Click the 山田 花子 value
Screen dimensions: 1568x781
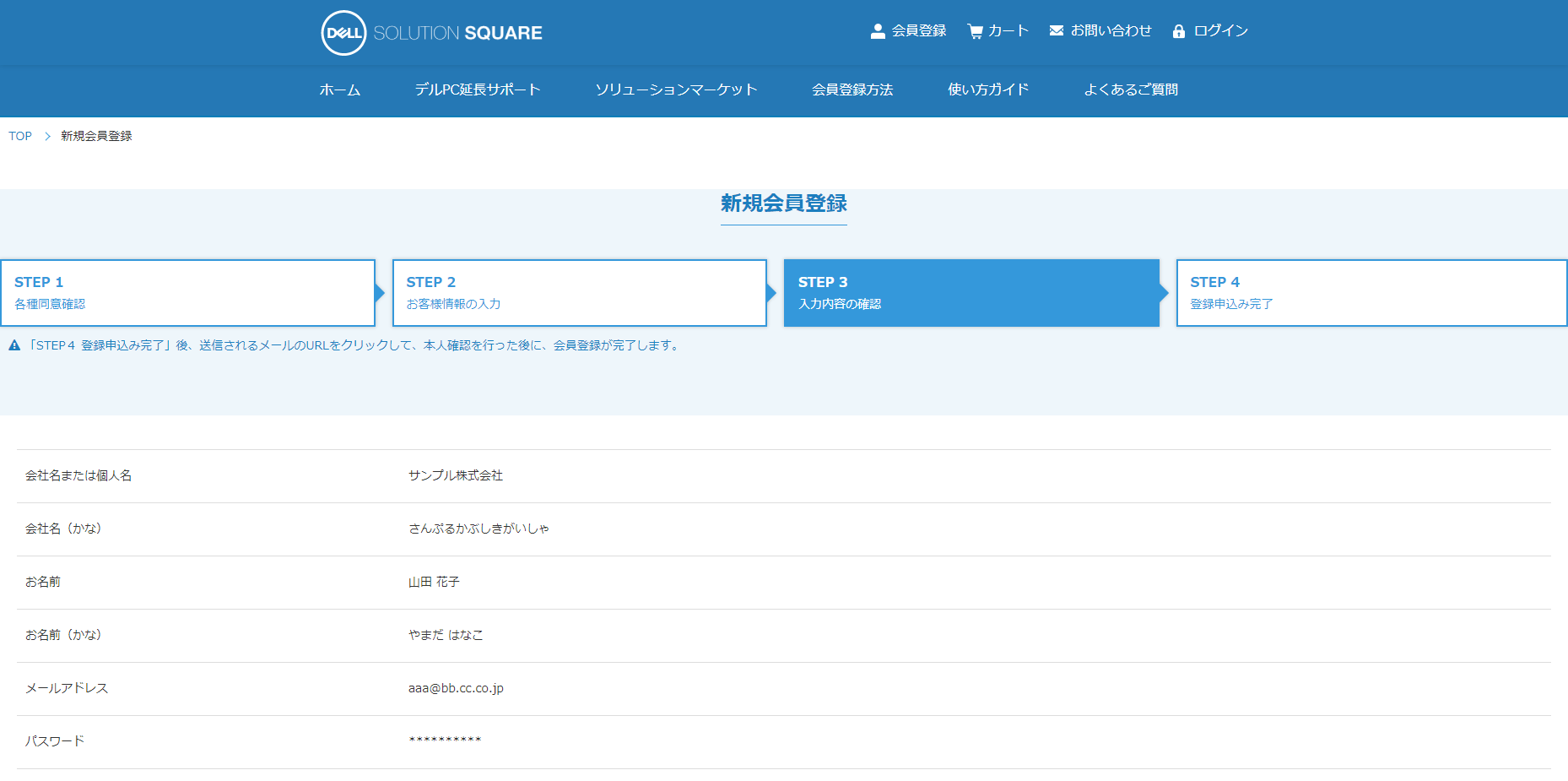(x=434, y=582)
